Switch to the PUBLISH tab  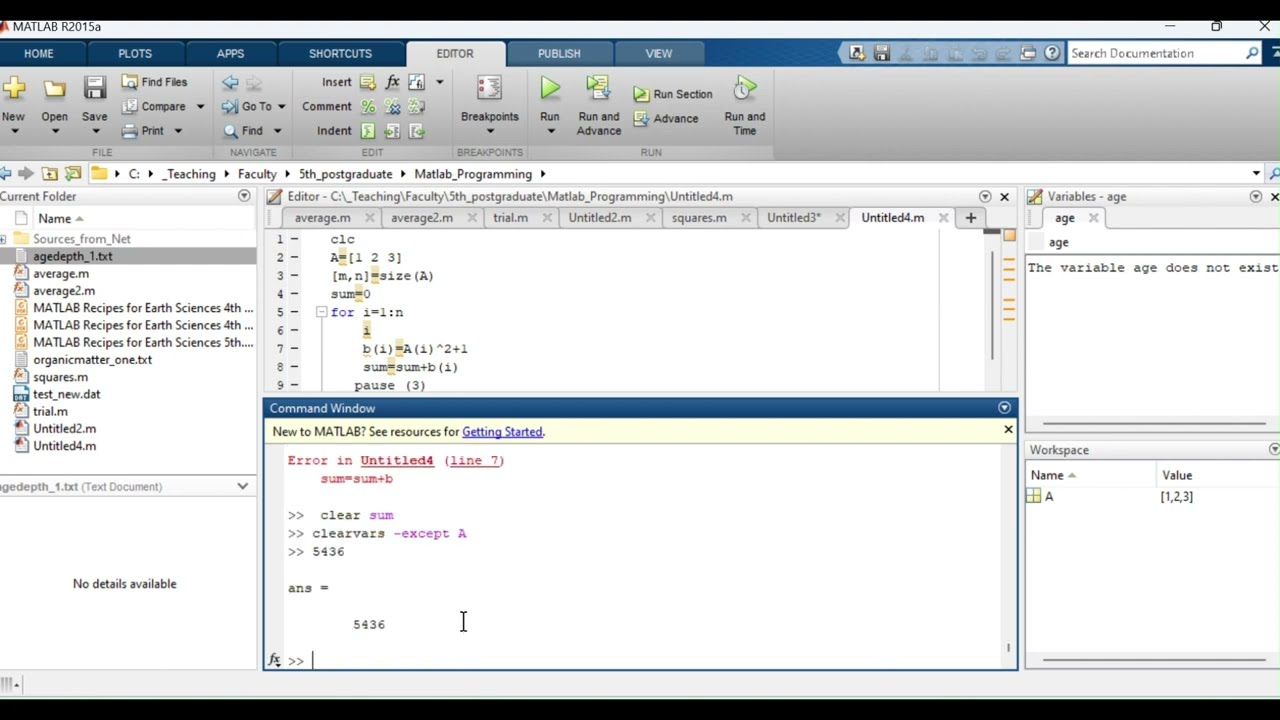coord(559,54)
